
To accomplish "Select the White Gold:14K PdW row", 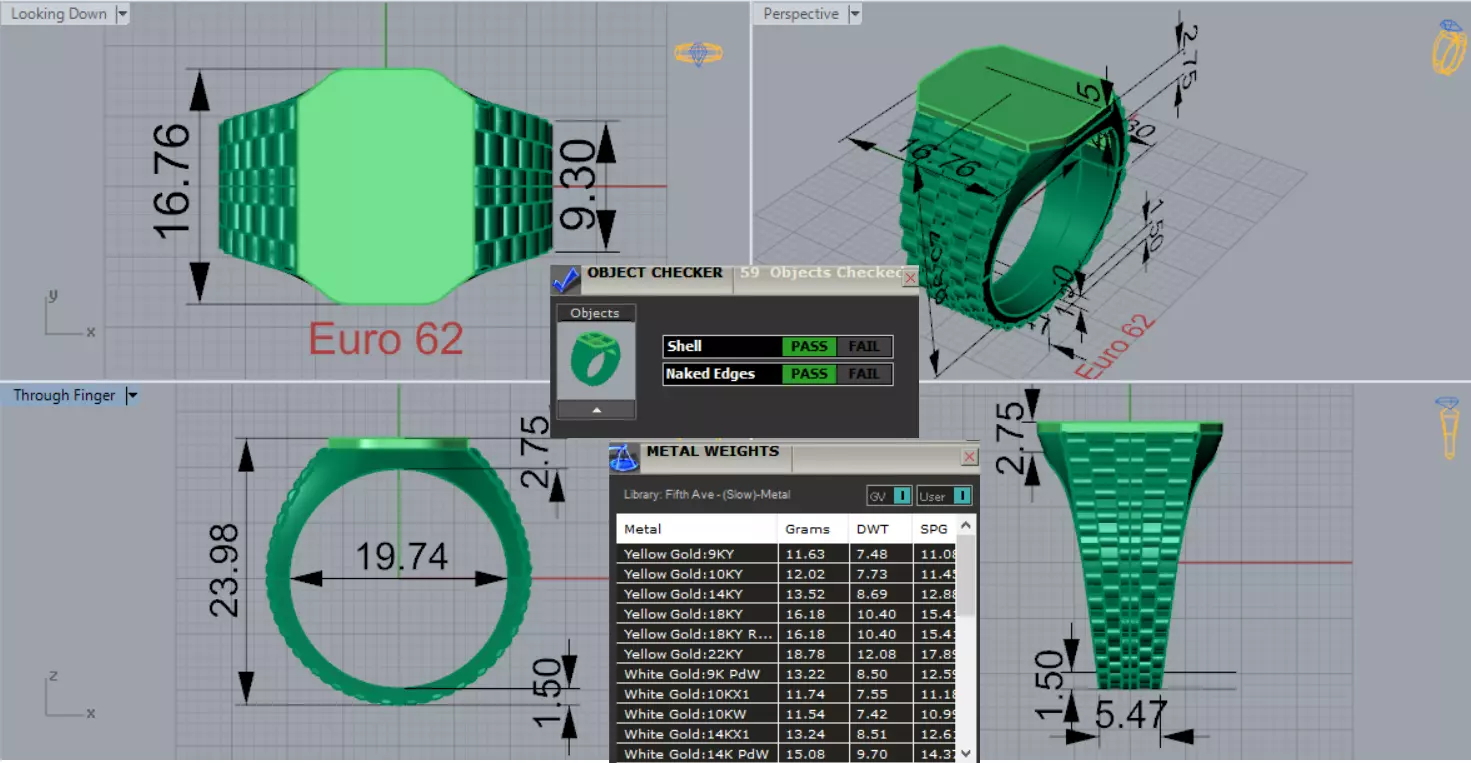I will point(787,754).
